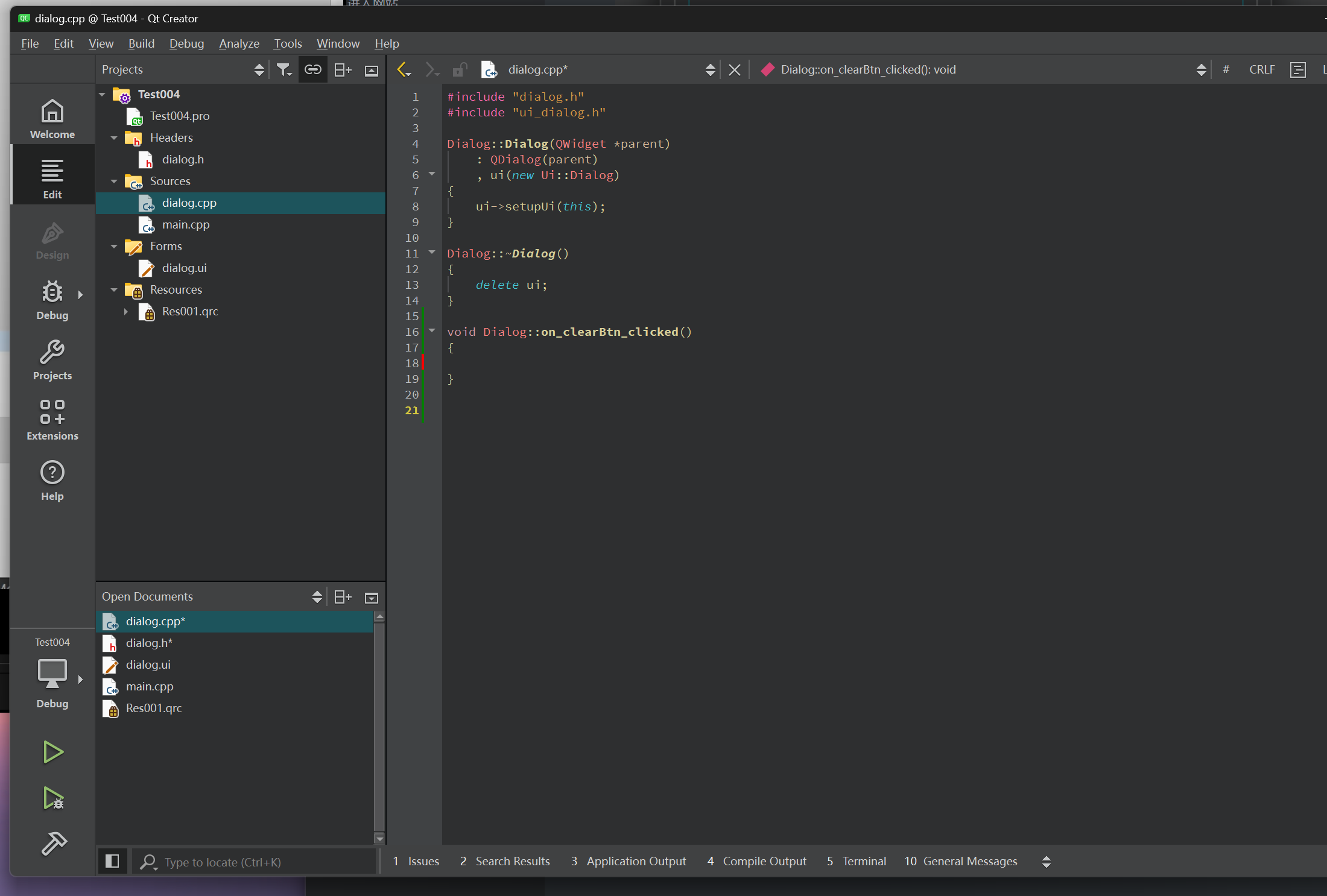The width and height of the screenshot is (1327, 896).
Task: Click the Build hammer icon
Action: pos(52,843)
